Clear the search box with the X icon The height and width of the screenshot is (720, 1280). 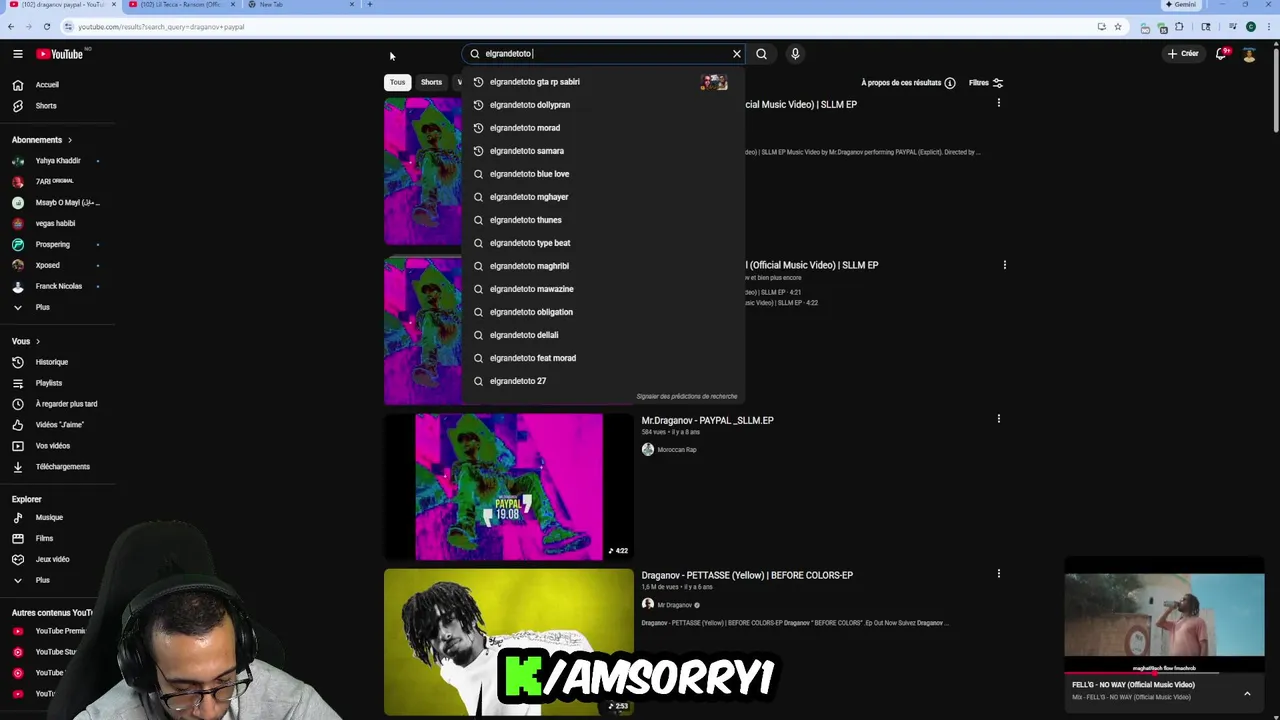click(737, 54)
